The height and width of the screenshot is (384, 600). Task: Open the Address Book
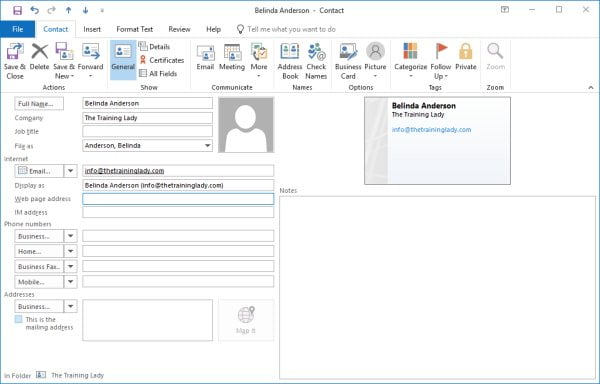290,61
